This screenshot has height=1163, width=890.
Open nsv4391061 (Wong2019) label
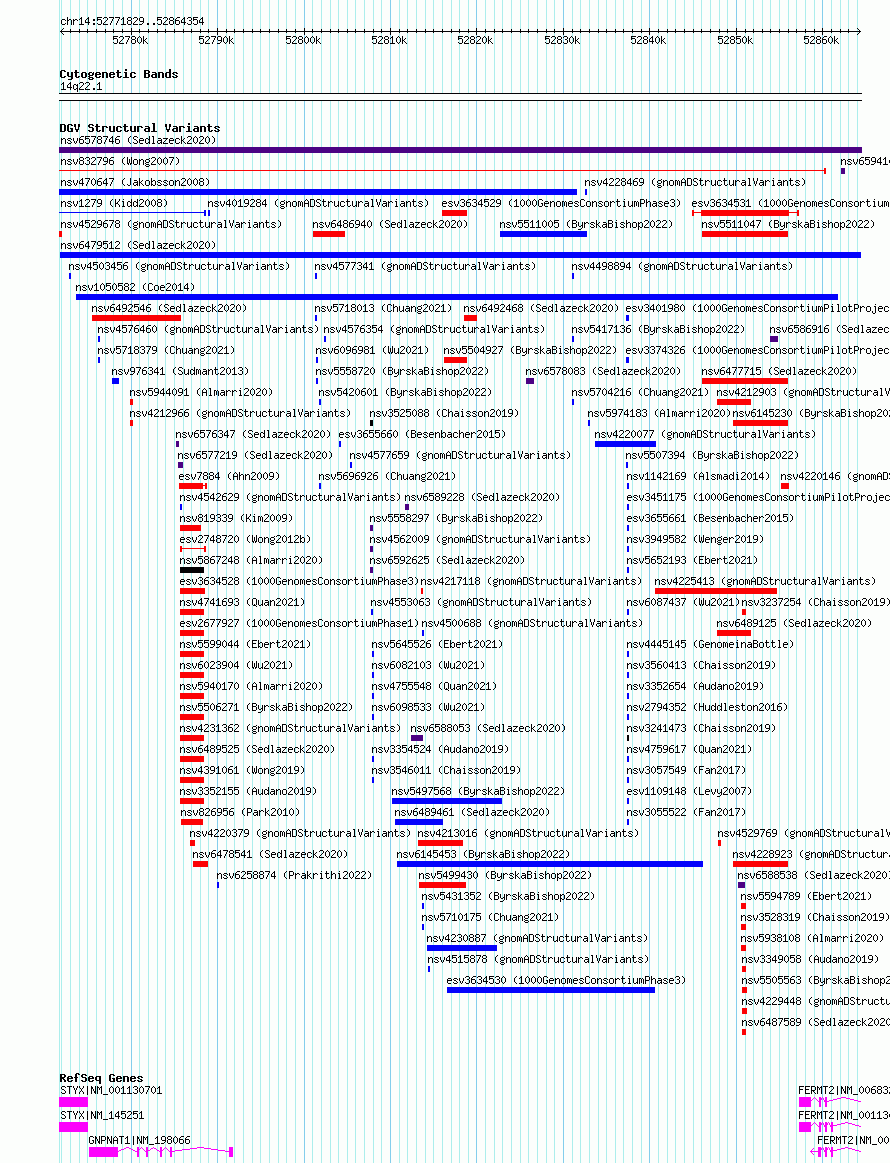(x=243, y=770)
